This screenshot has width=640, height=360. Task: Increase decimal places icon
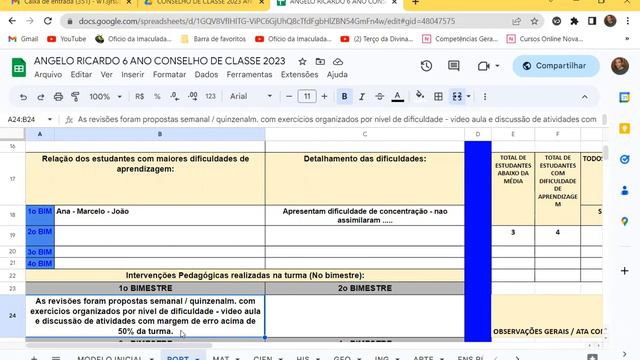(193, 97)
